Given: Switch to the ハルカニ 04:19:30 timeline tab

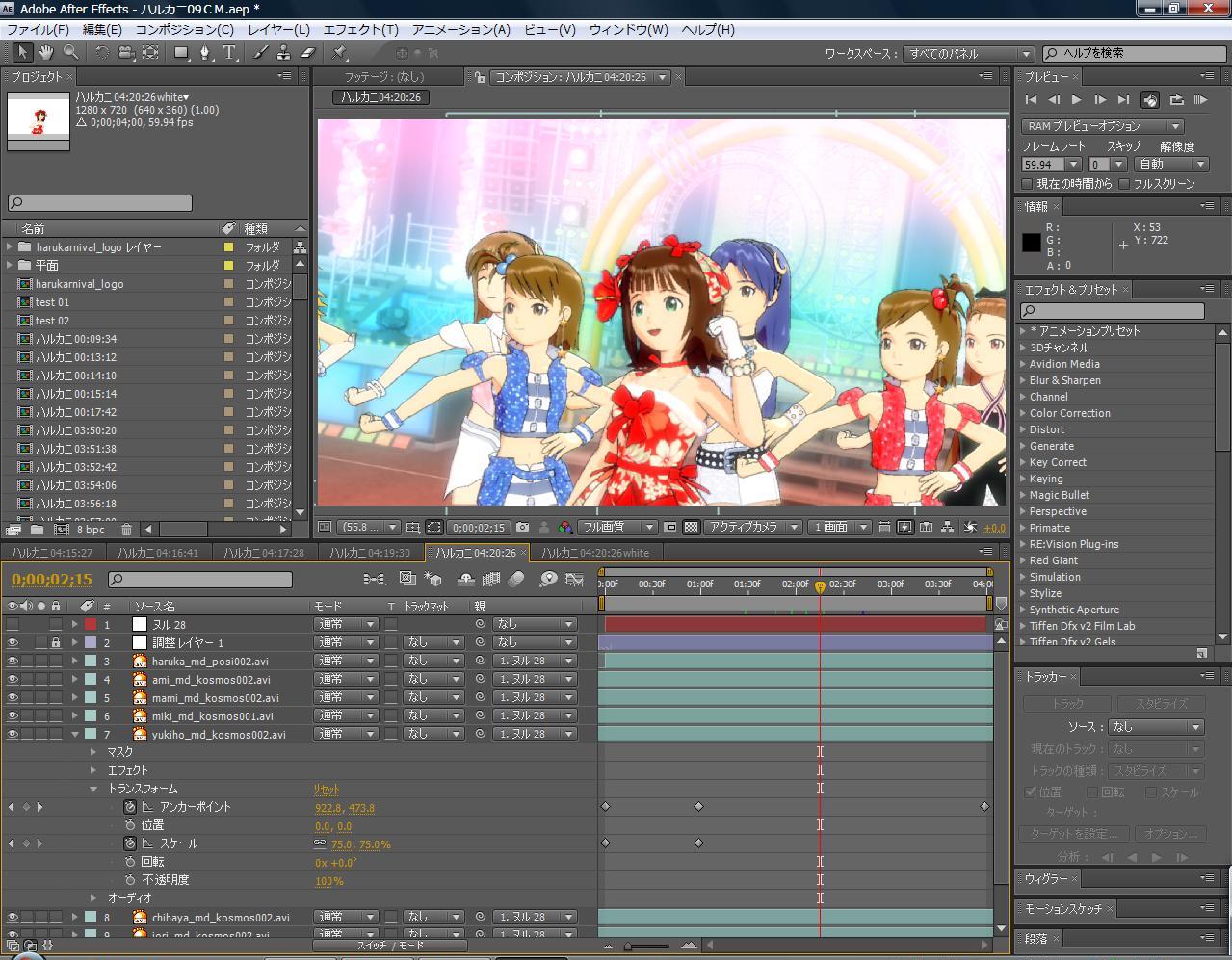Looking at the screenshot, I should click(370, 553).
